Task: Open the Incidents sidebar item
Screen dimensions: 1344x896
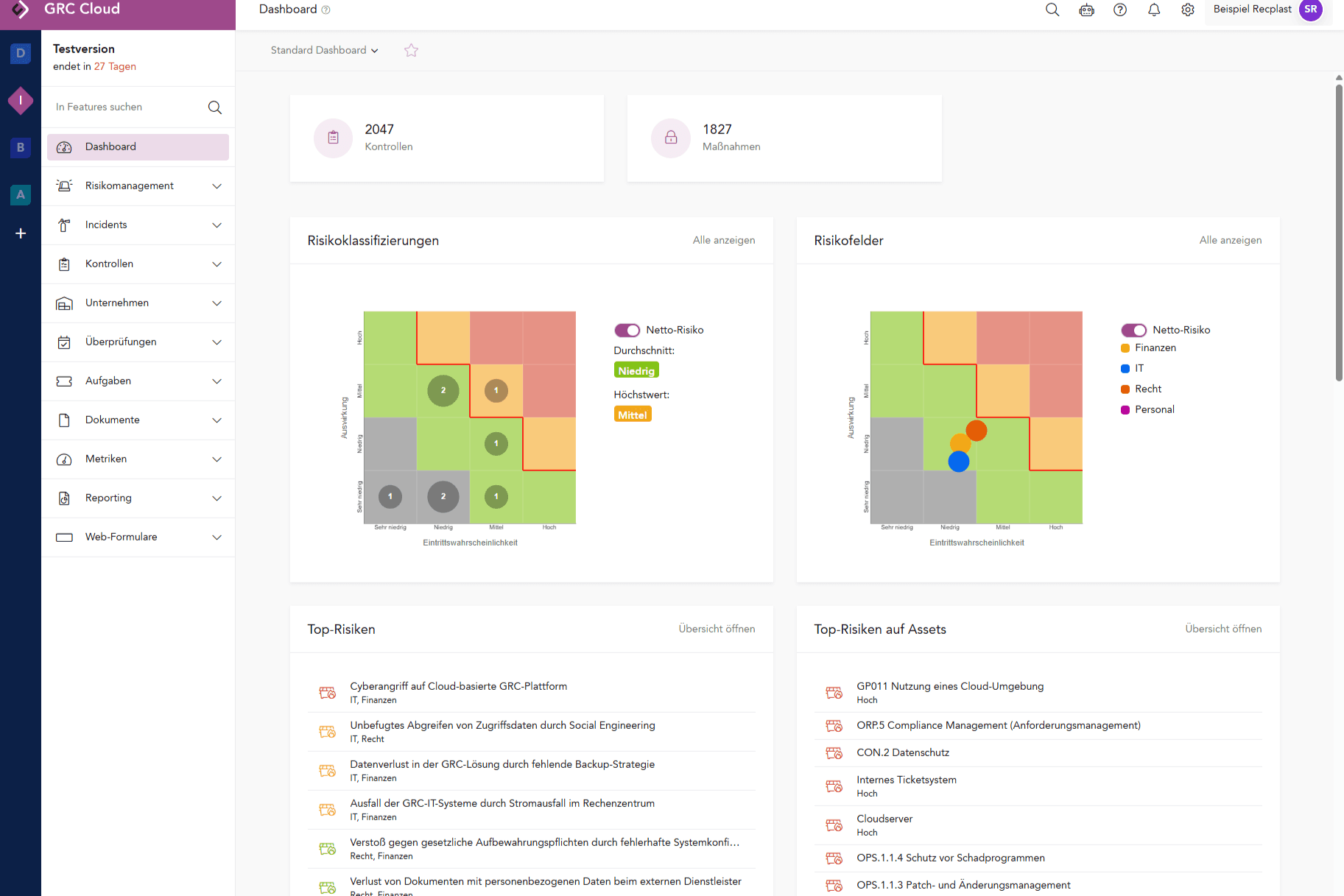Action: [x=106, y=225]
